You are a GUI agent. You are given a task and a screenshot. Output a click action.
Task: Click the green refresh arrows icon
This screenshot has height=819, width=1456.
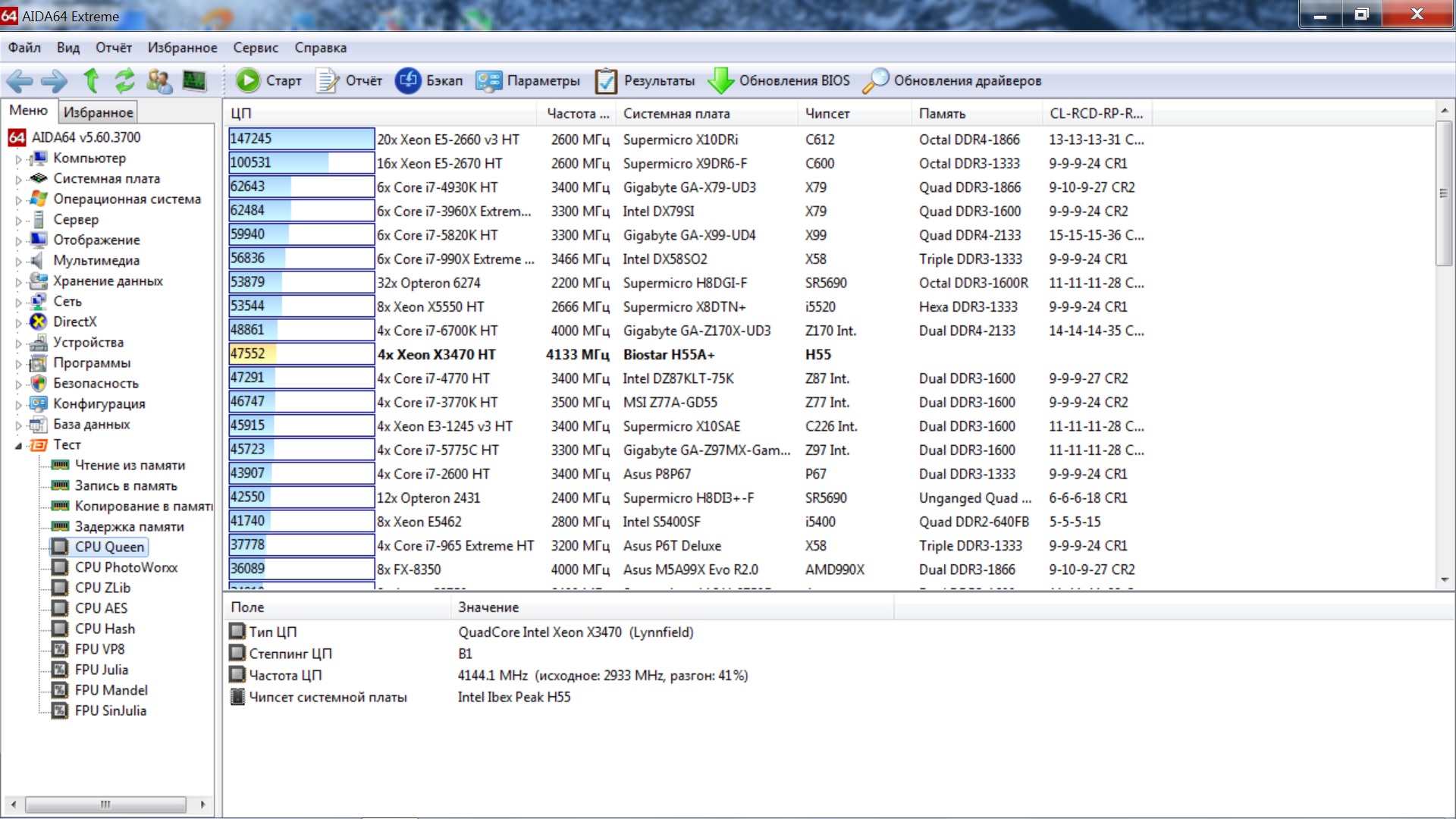coord(124,80)
